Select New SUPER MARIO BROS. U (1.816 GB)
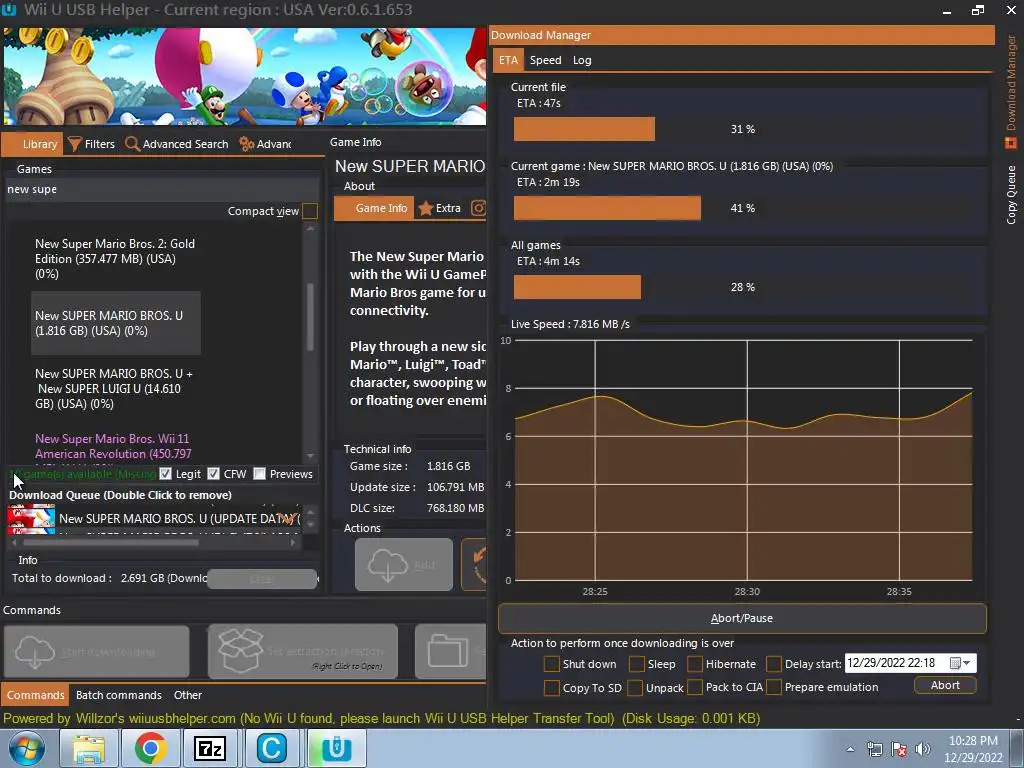Viewport: 1024px width, 768px height. pos(116,323)
